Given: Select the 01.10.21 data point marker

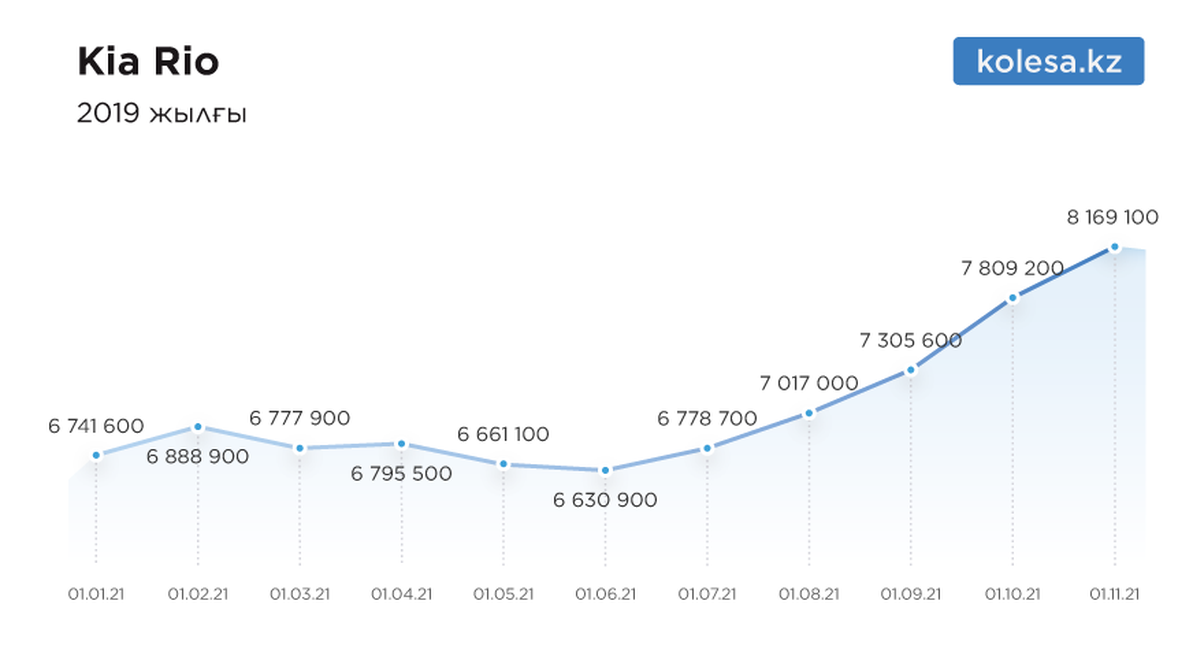Looking at the screenshot, I should click(x=1013, y=298).
